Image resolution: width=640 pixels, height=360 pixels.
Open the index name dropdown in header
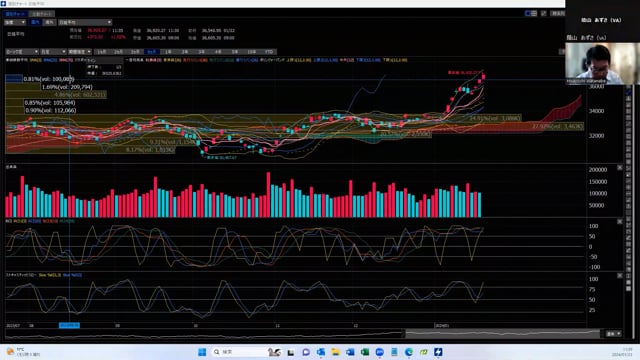[85, 22]
